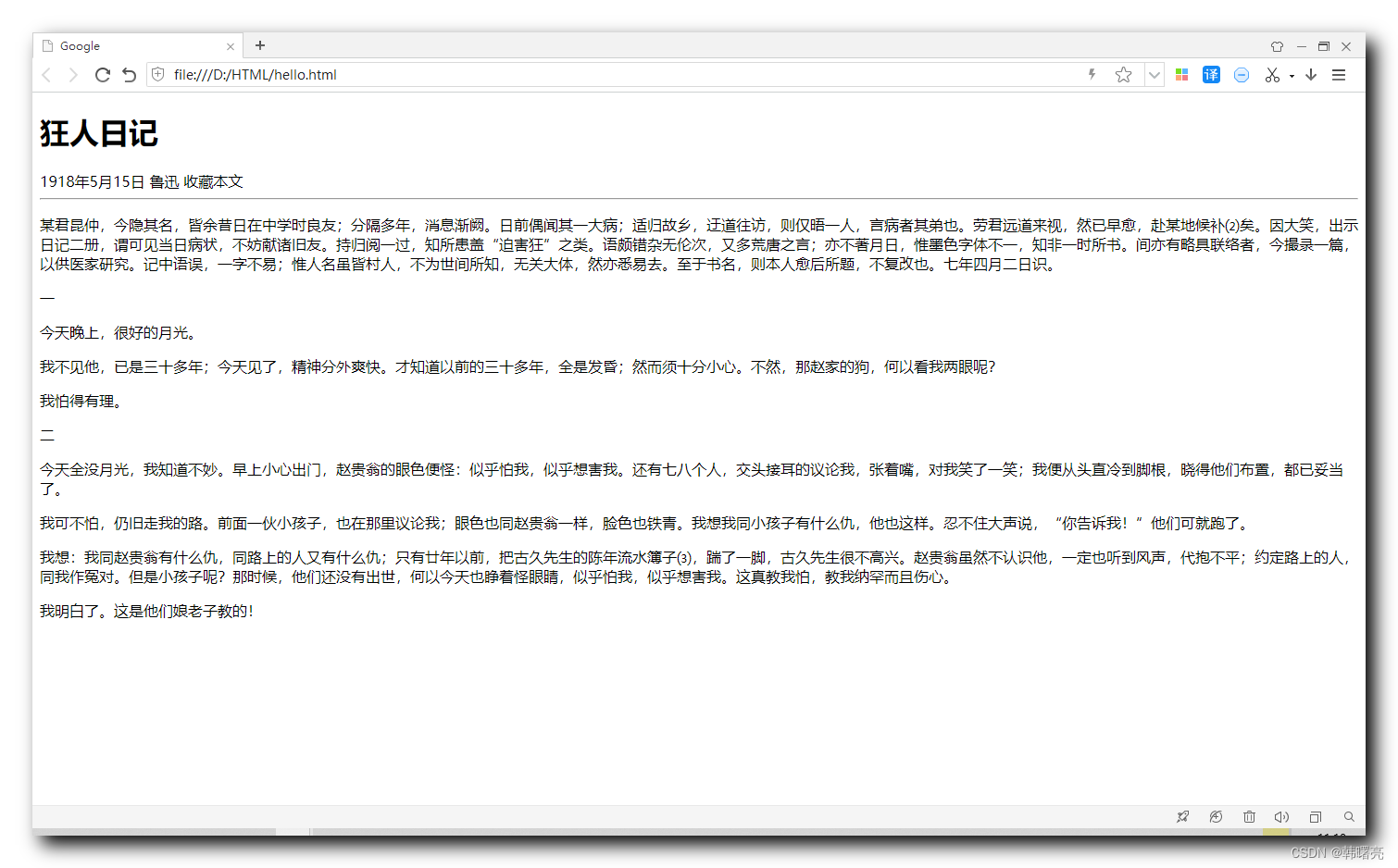Toggle the speaker sound icon
Screen dimensions: 1398x868
click(x=1281, y=817)
